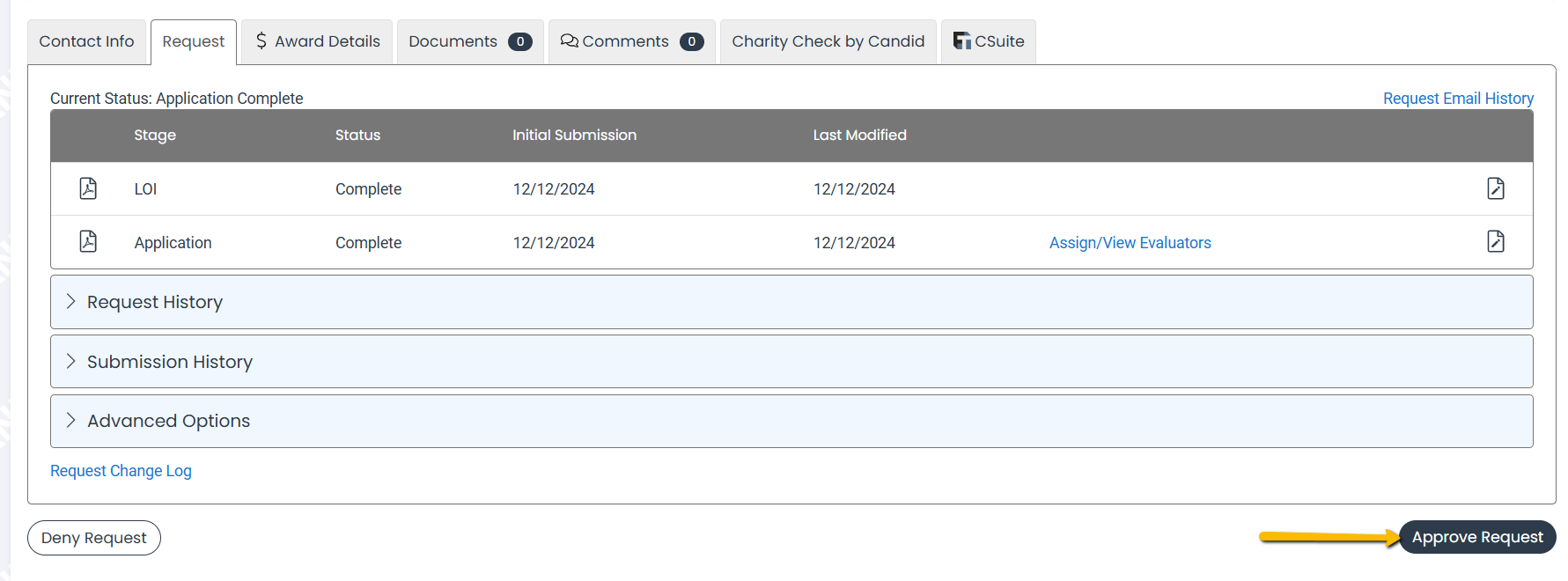Open the Request Change Log link
Screen dimensions: 1568x581
(121, 471)
